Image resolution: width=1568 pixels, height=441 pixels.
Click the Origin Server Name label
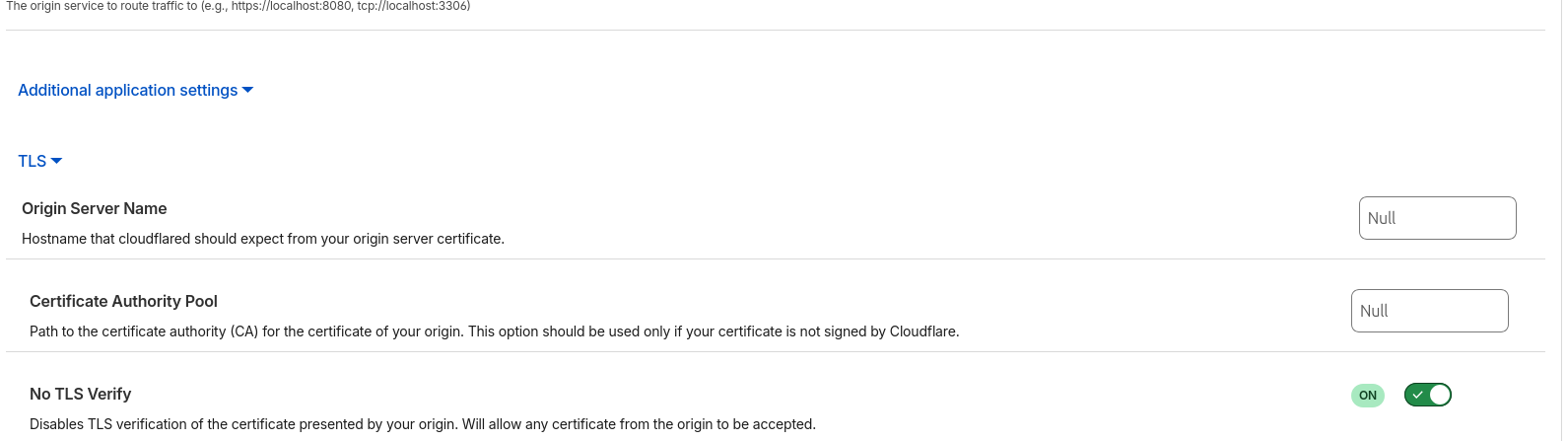(x=94, y=208)
